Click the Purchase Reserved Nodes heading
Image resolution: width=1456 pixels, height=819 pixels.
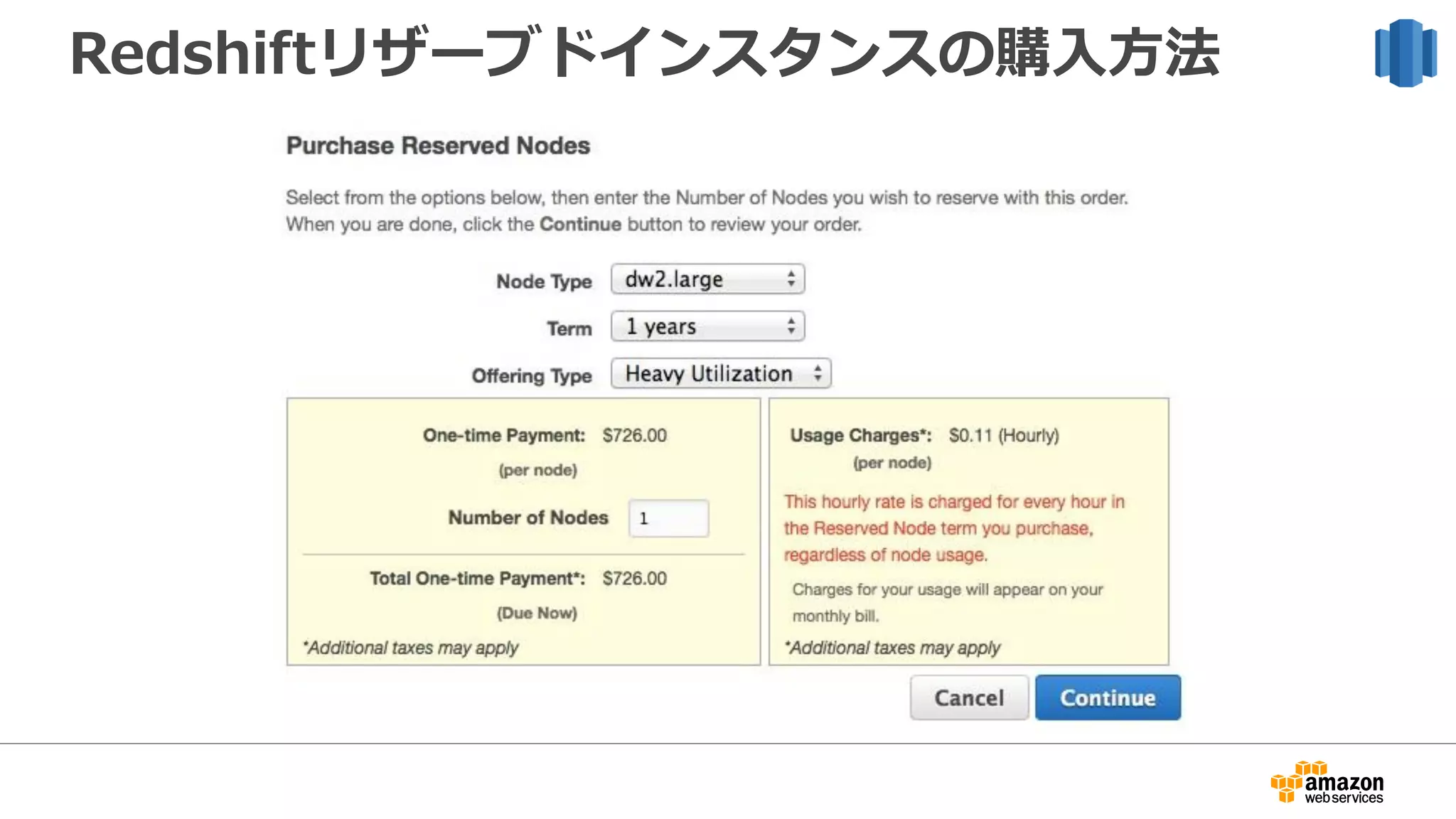438,146
